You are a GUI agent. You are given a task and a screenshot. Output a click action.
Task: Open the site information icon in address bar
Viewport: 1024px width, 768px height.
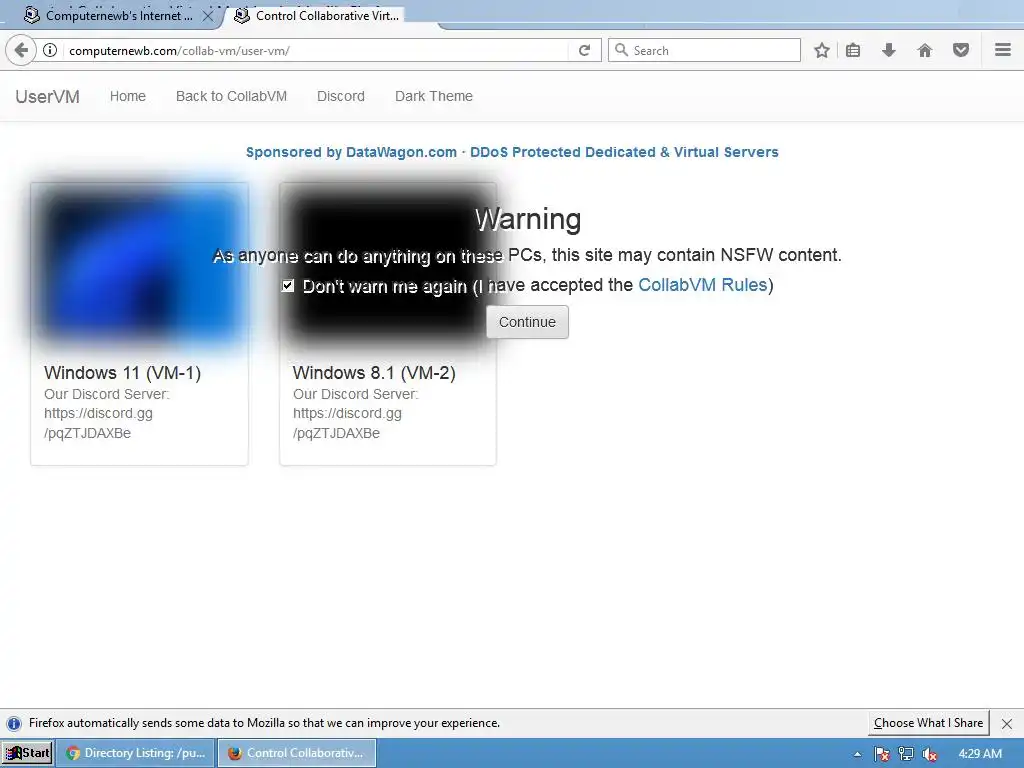click(50, 50)
